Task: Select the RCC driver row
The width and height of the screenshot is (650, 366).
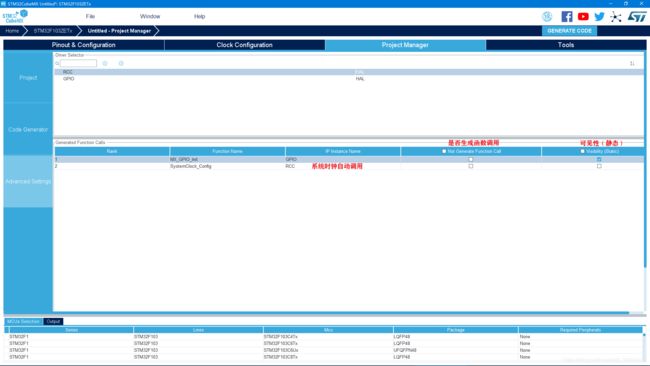Action: coord(349,72)
